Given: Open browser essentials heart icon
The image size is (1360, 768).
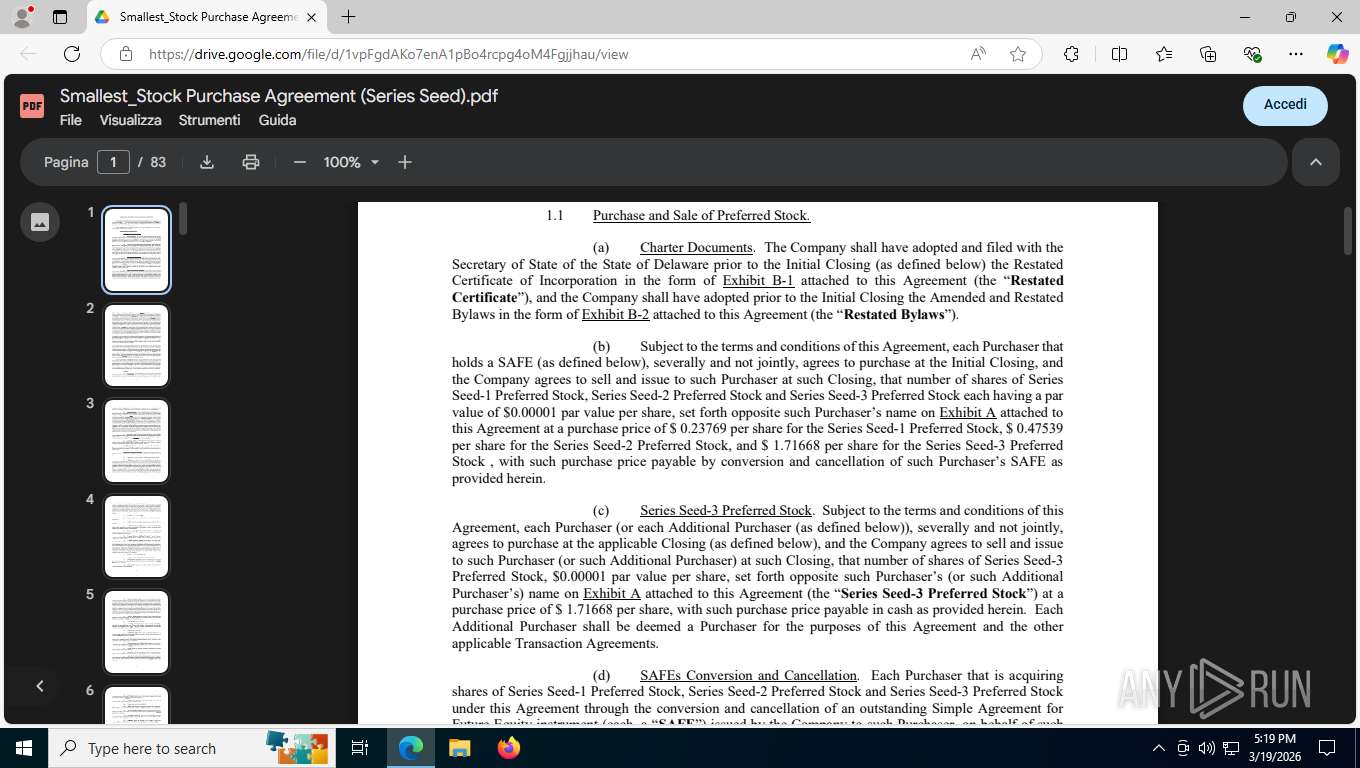Looking at the screenshot, I should [x=1252, y=54].
